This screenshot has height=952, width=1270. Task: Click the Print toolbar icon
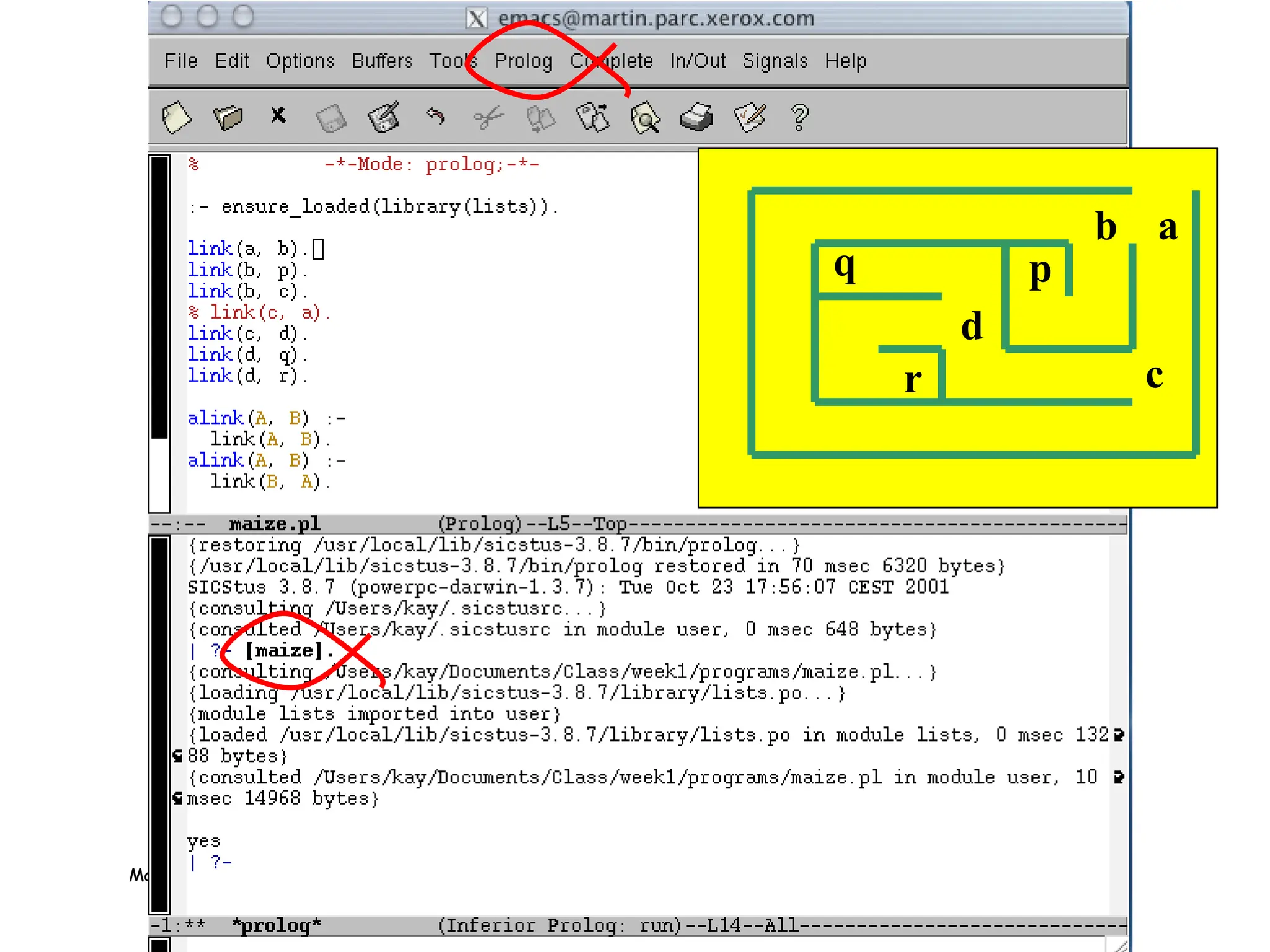point(697,117)
